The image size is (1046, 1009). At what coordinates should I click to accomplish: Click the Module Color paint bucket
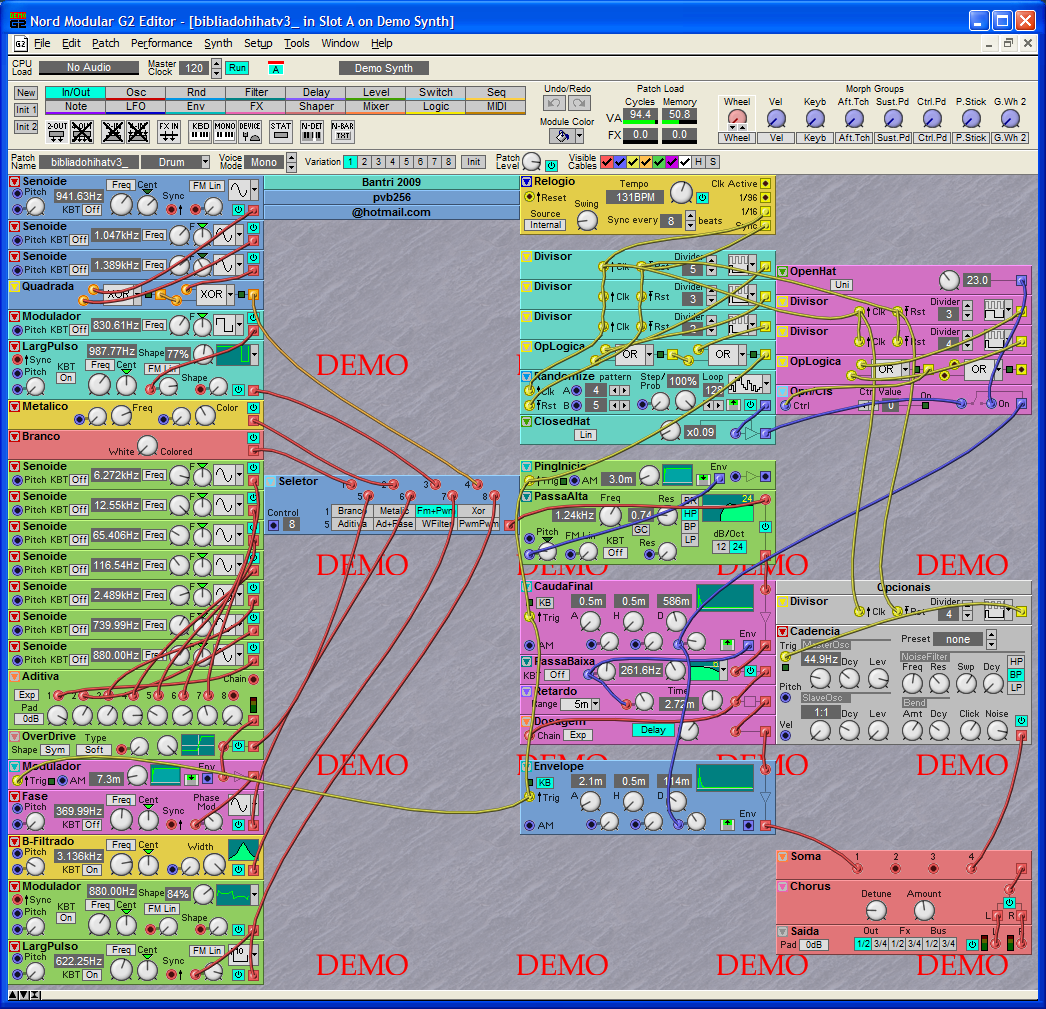(x=561, y=137)
